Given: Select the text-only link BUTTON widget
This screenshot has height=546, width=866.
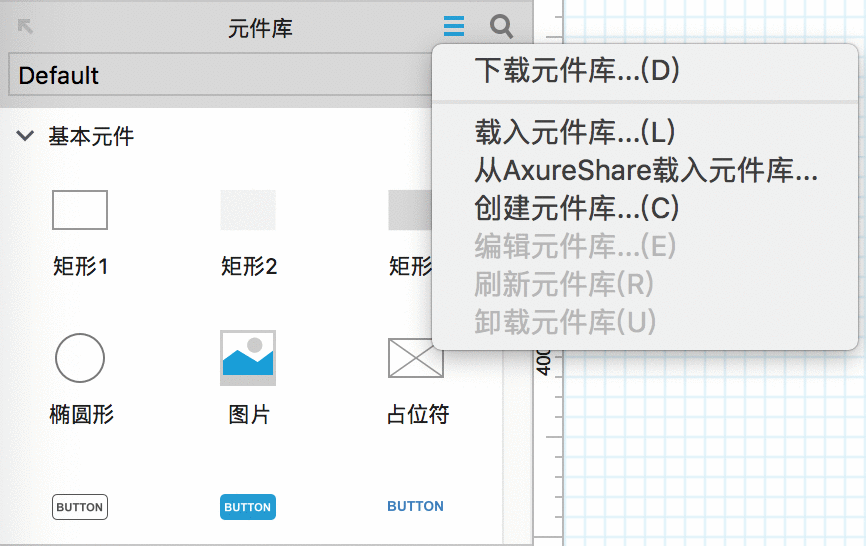Looking at the screenshot, I should pos(415,506).
